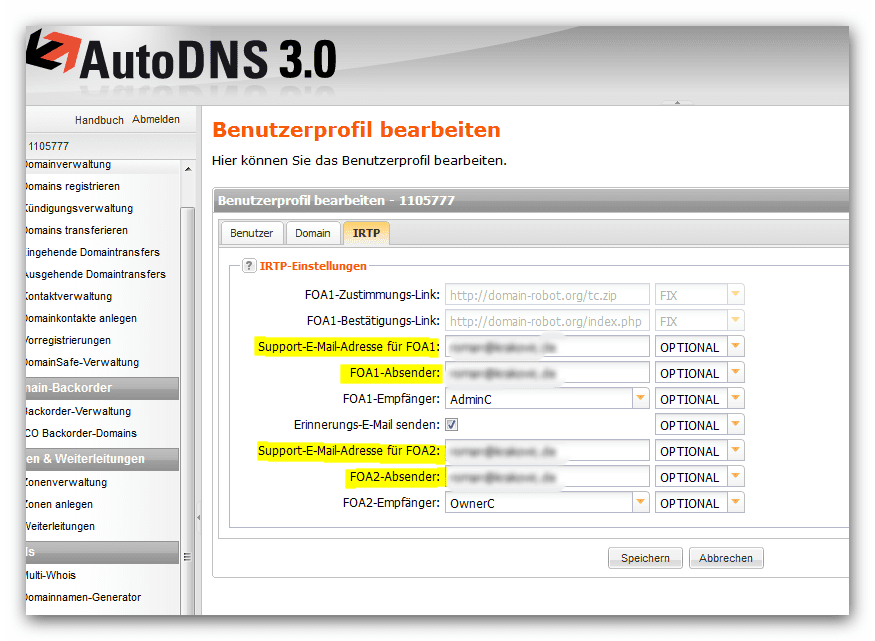Open the Handbuch link
875x641 pixels.
(99, 120)
